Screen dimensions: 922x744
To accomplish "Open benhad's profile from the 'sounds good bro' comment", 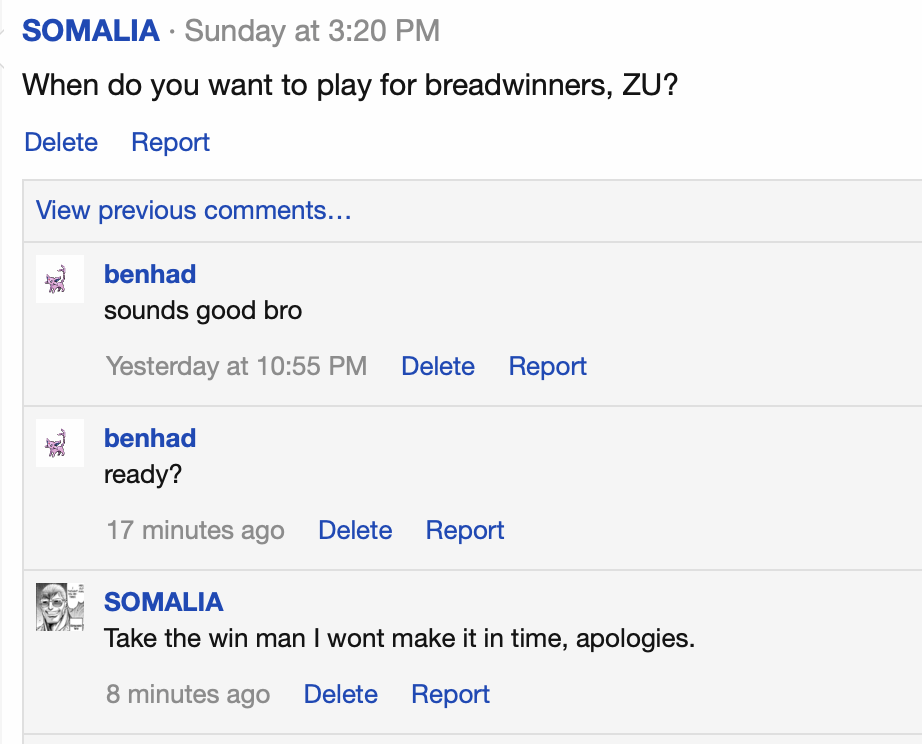I will point(149,273).
